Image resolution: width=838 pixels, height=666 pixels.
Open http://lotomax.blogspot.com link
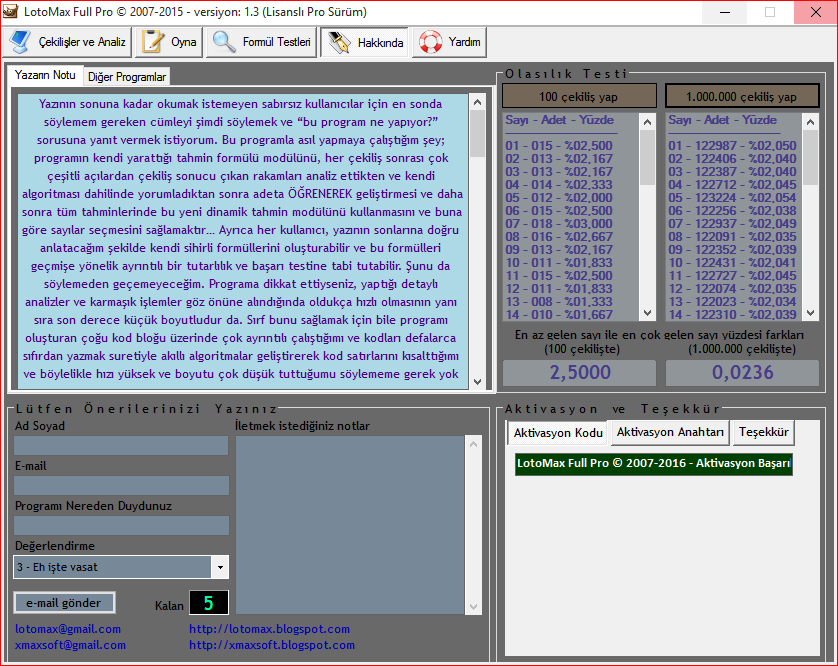[269, 629]
